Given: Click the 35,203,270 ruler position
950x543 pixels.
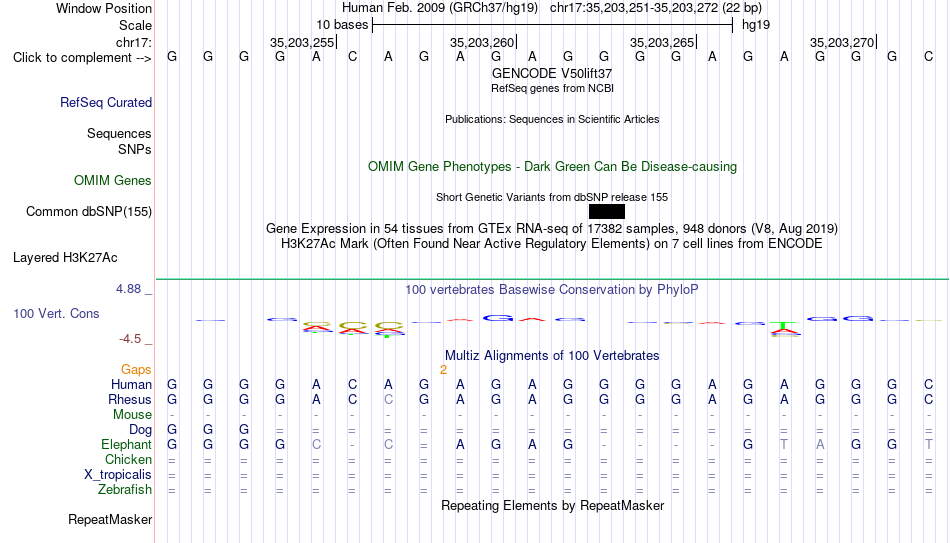Looking at the screenshot, I should tap(842, 42).
